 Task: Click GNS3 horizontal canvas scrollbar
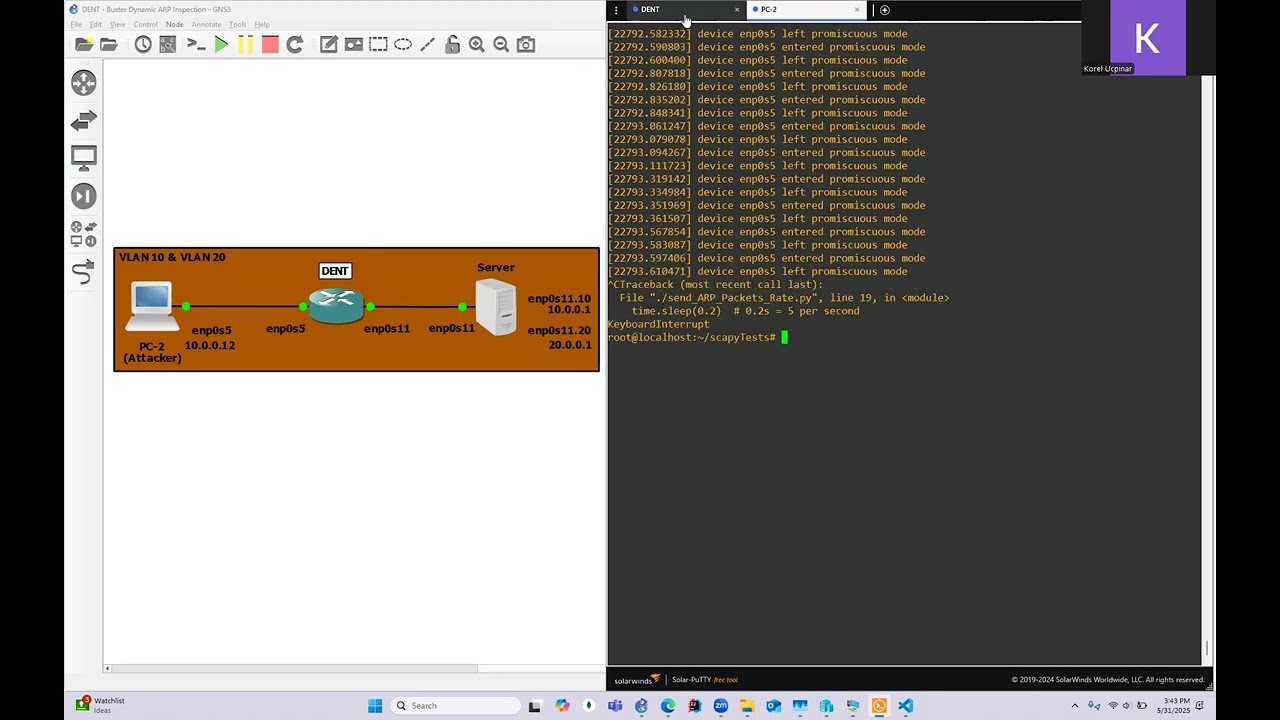[x=294, y=668]
